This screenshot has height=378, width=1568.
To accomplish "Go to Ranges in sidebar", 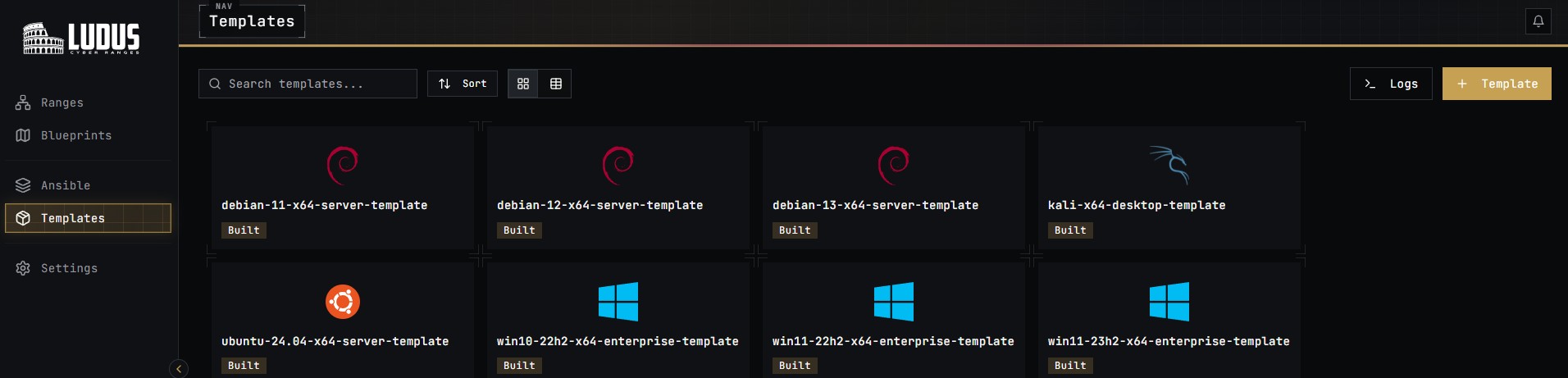I will 89,102.
